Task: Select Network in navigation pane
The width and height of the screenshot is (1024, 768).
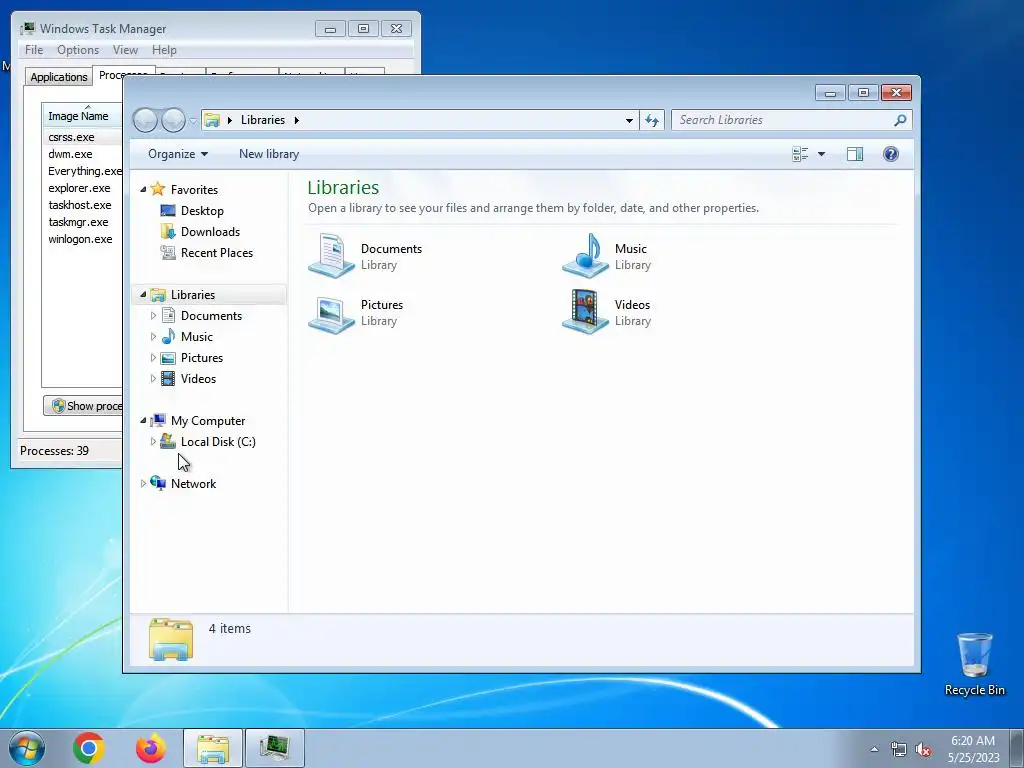Action: 193,484
